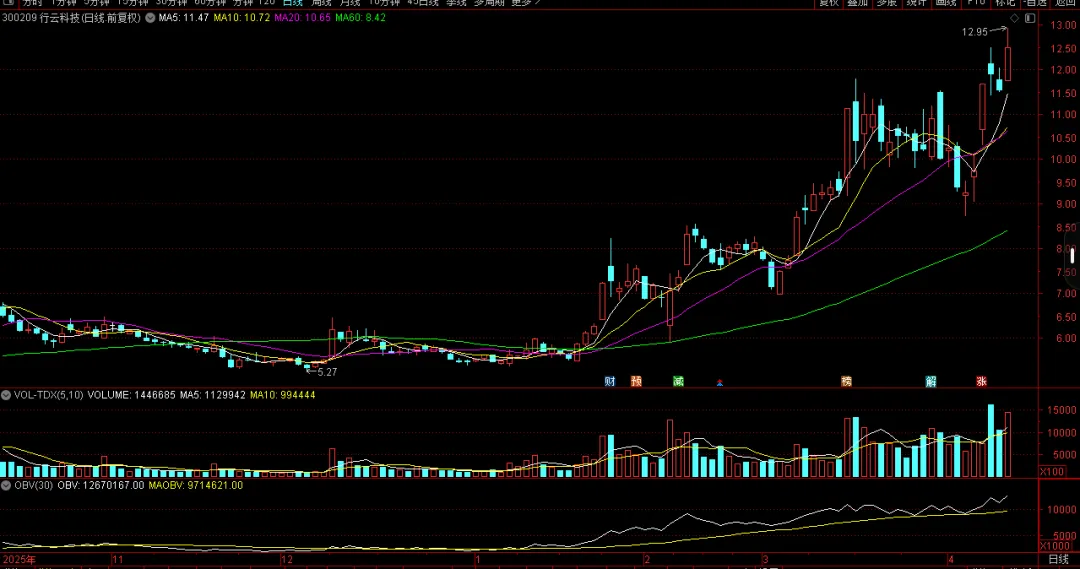
Task: Click the VOLUME: 1446685 value
Action: 132,395
